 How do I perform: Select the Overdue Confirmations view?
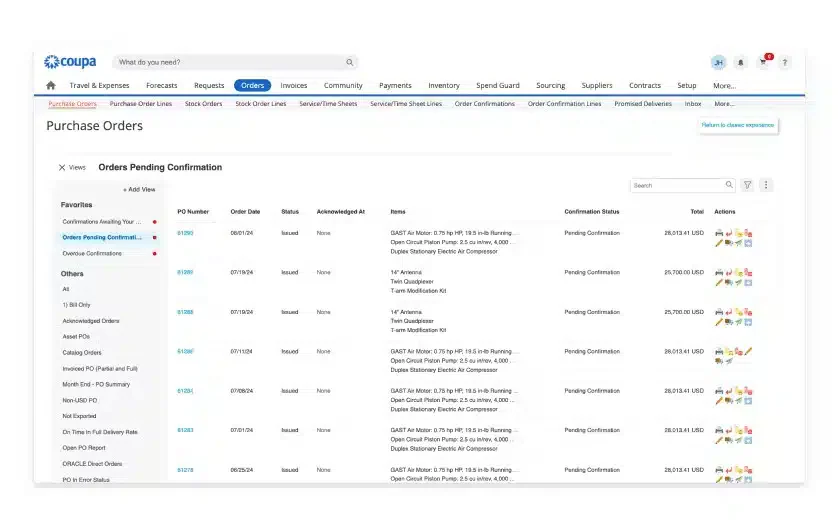(x=92, y=254)
